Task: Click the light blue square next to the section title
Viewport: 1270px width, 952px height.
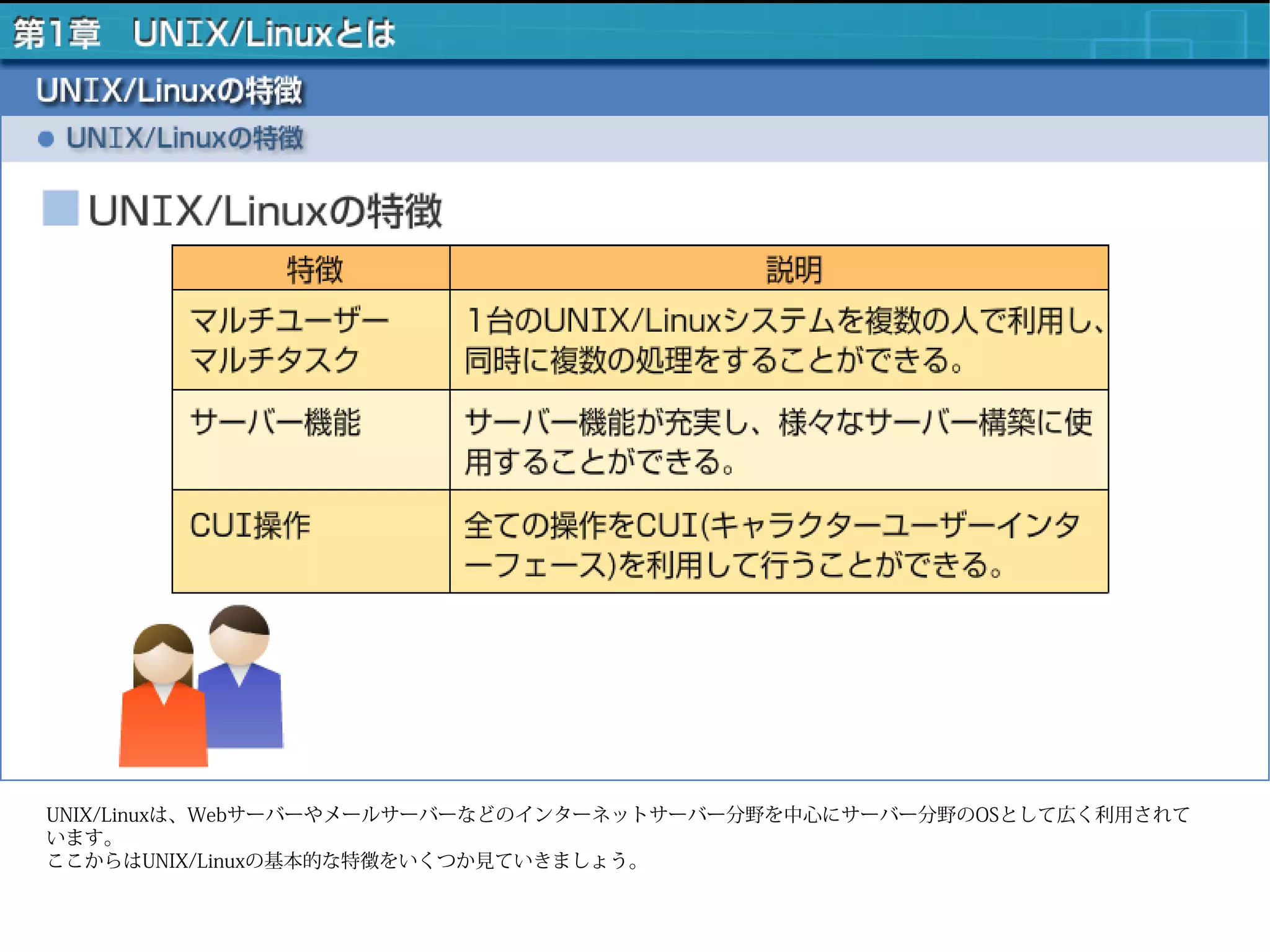Action: pyautogui.click(x=60, y=208)
